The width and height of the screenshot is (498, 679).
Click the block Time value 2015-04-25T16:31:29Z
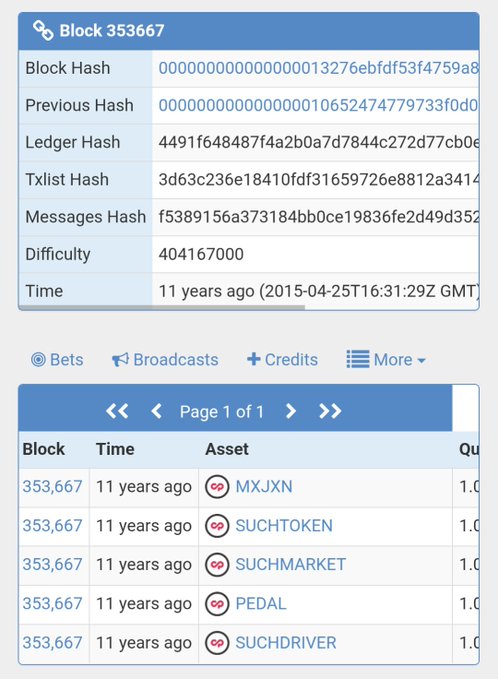(348, 291)
